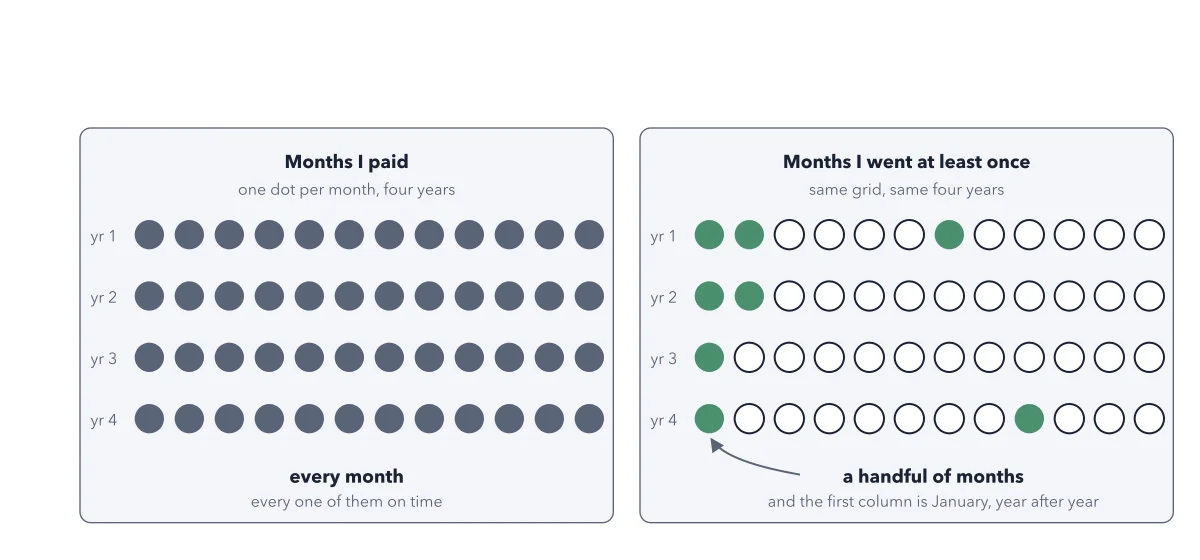The height and width of the screenshot is (560, 1200).
Task: Click the last dark dot in yr 4 paid row
Action: [589, 419]
